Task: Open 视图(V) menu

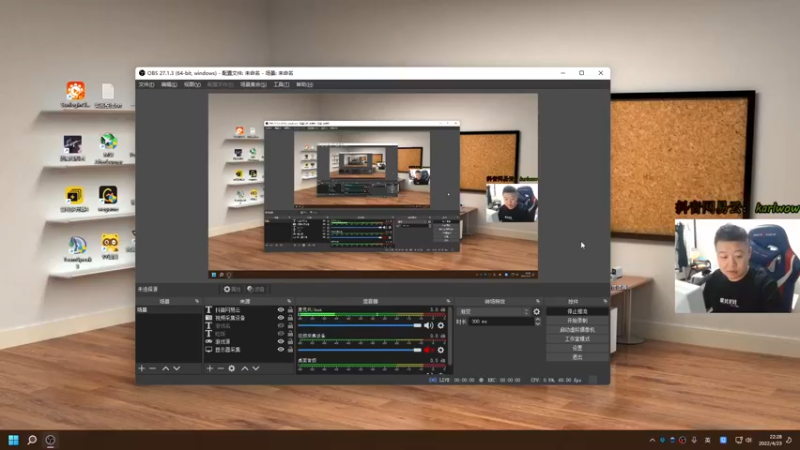Action: (192, 85)
